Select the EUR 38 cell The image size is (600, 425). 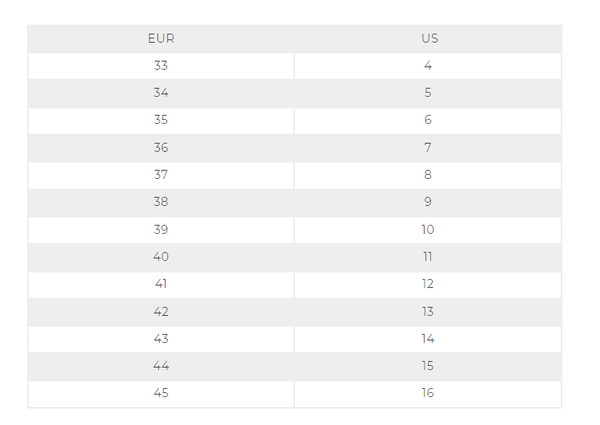[x=161, y=202]
